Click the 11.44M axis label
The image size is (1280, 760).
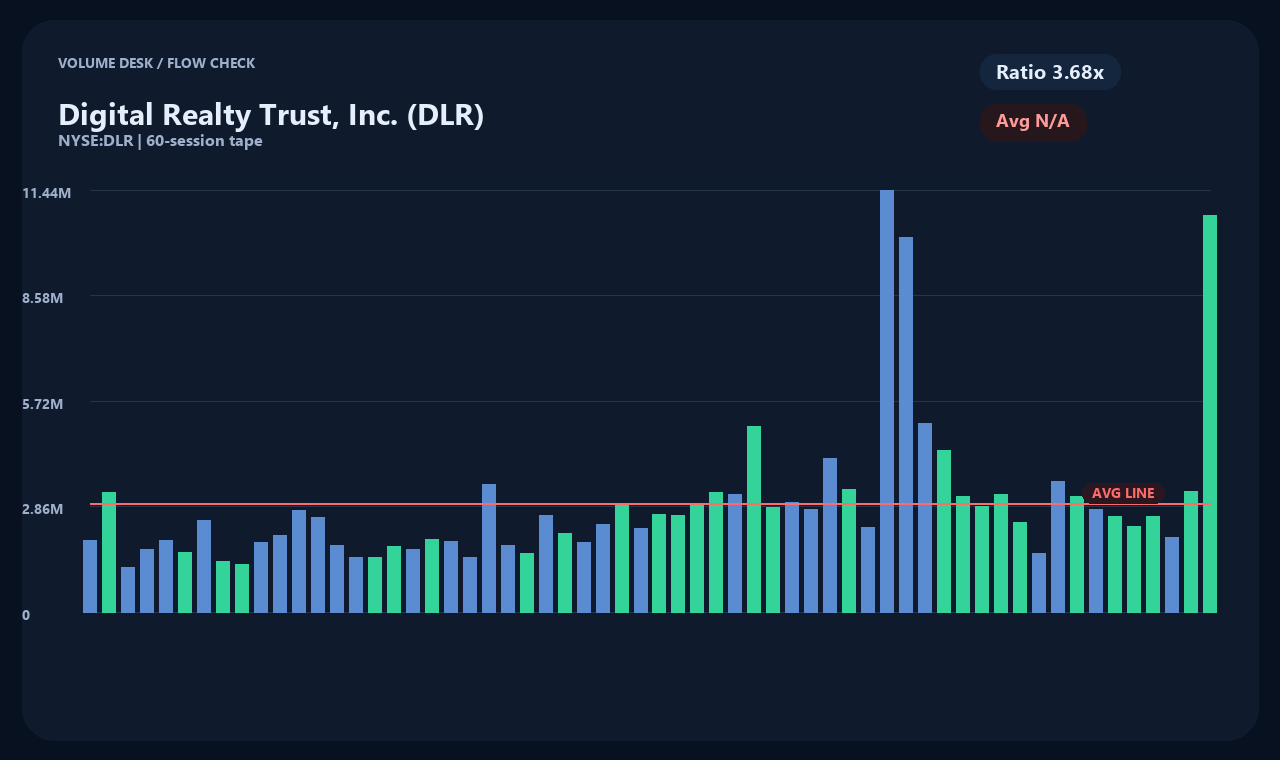[47, 192]
